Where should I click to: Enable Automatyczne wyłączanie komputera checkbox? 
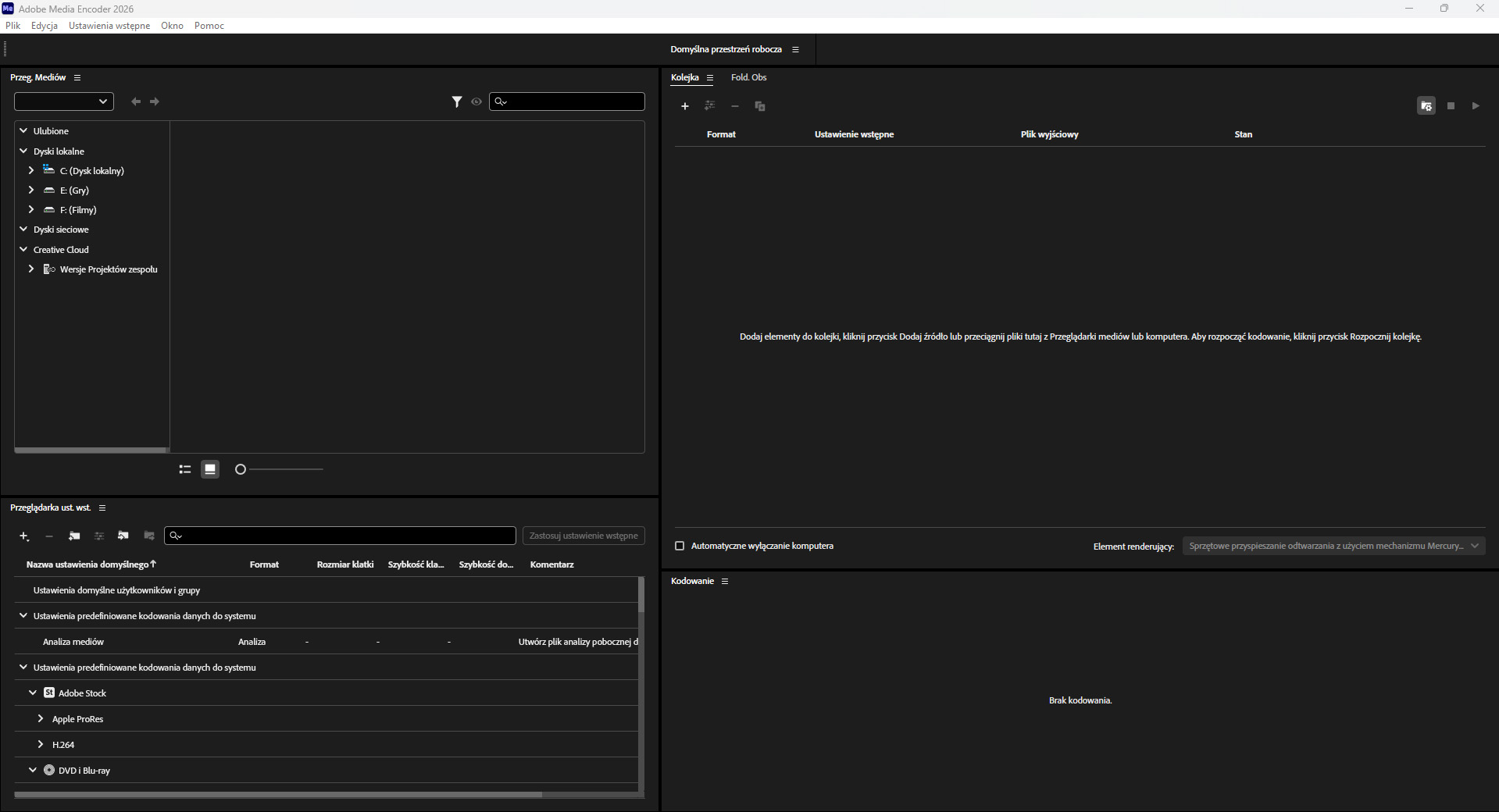(x=680, y=546)
